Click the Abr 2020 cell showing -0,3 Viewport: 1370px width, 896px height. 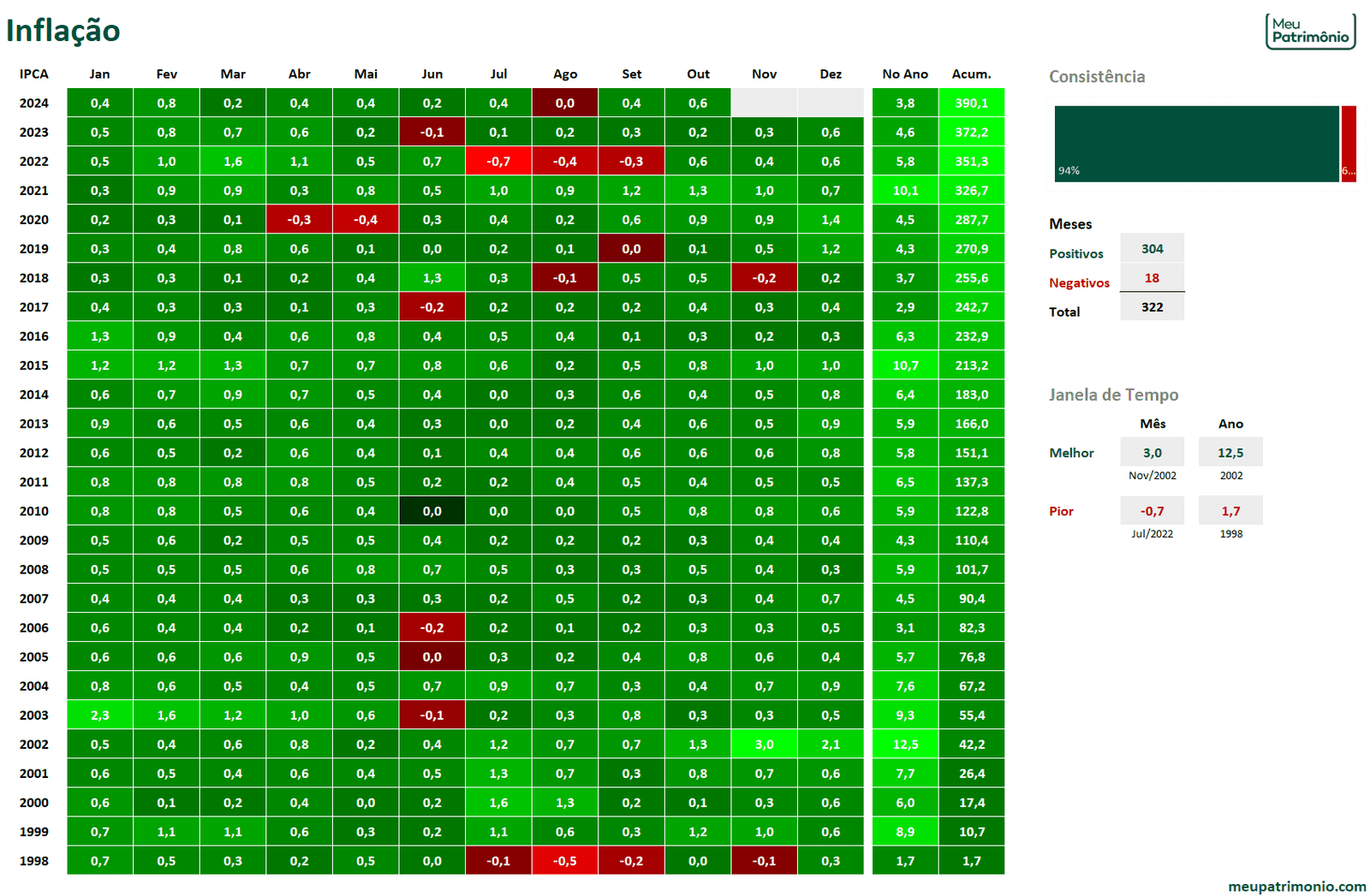tap(300, 219)
